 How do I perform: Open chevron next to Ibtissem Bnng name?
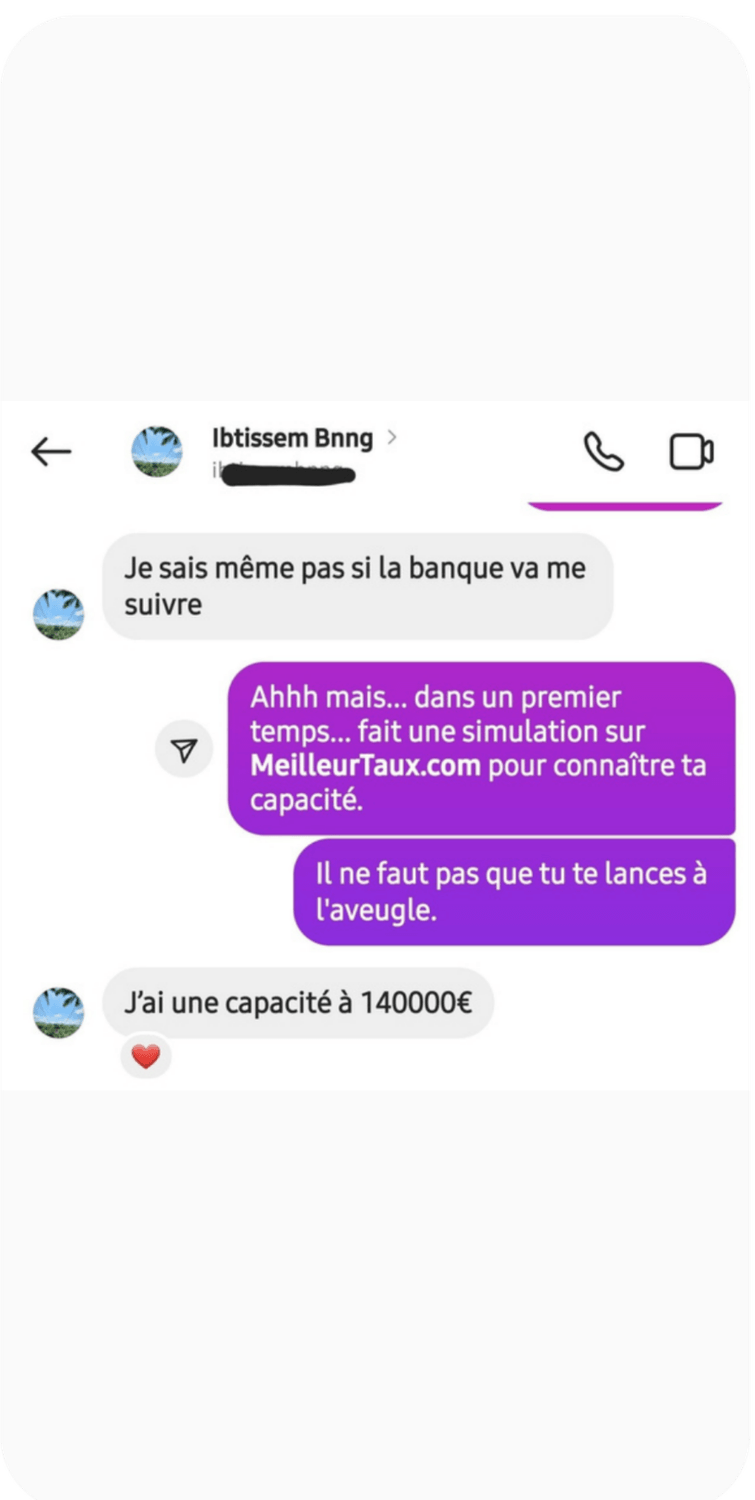392,437
